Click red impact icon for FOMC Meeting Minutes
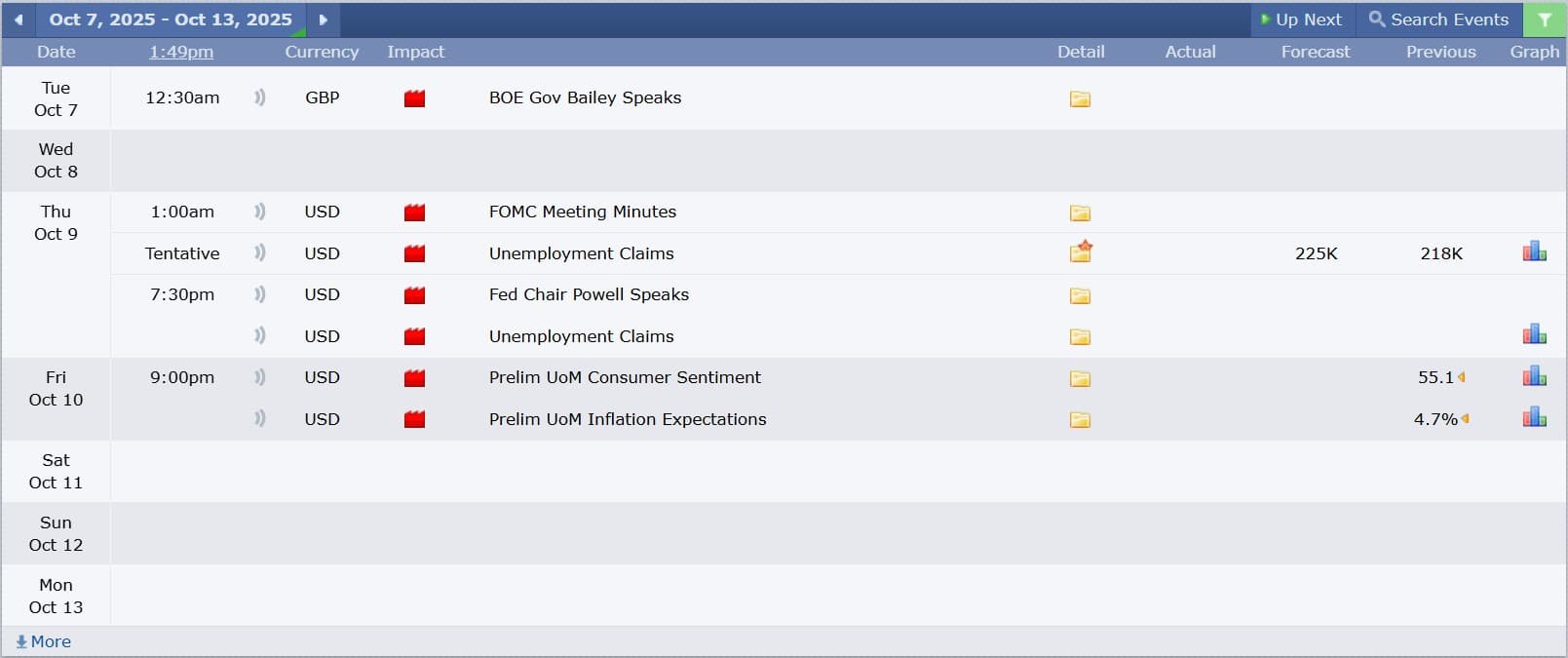Screen dimensions: 1568x658 (414, 213)
